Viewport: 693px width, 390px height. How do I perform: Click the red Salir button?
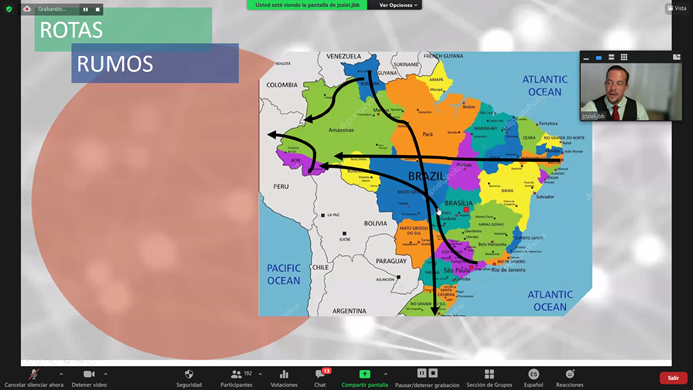tap(673, 378)
